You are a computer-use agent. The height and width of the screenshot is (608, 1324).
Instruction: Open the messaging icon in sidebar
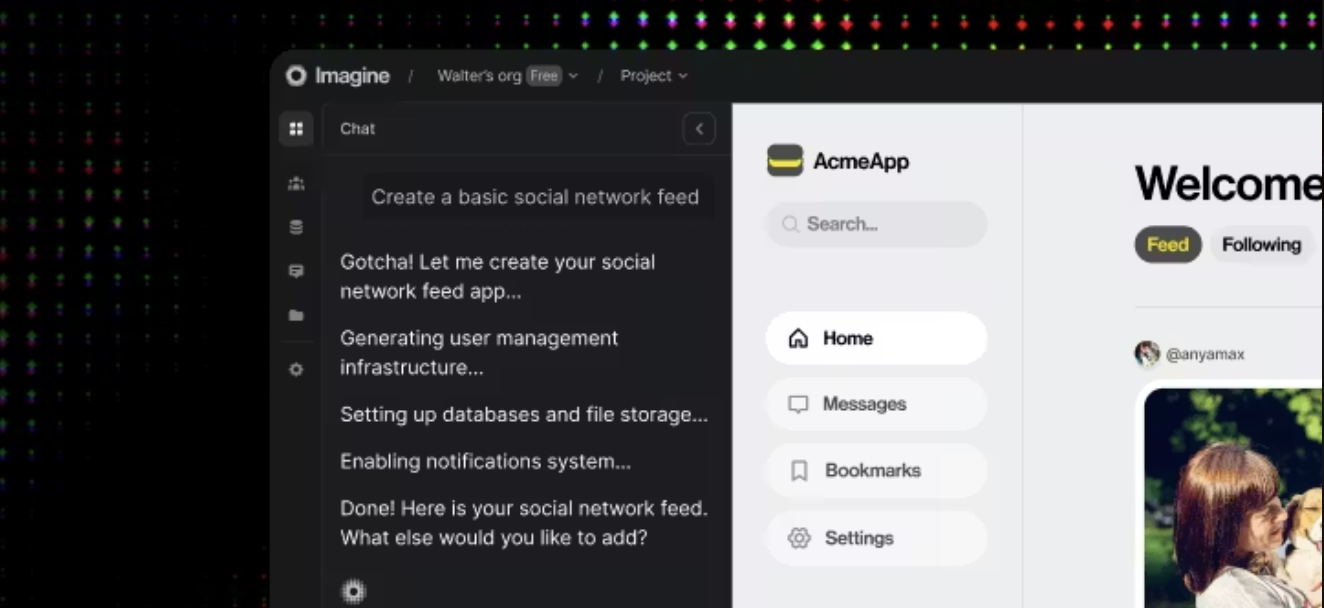(296, 271)
